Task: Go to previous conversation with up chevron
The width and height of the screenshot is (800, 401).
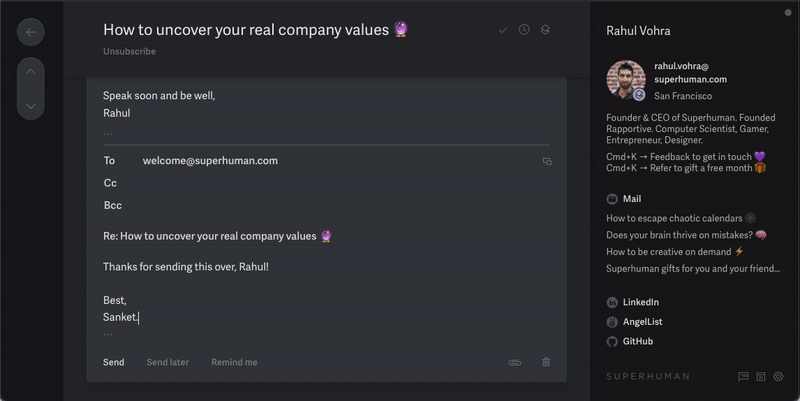Action: point(31,72)
